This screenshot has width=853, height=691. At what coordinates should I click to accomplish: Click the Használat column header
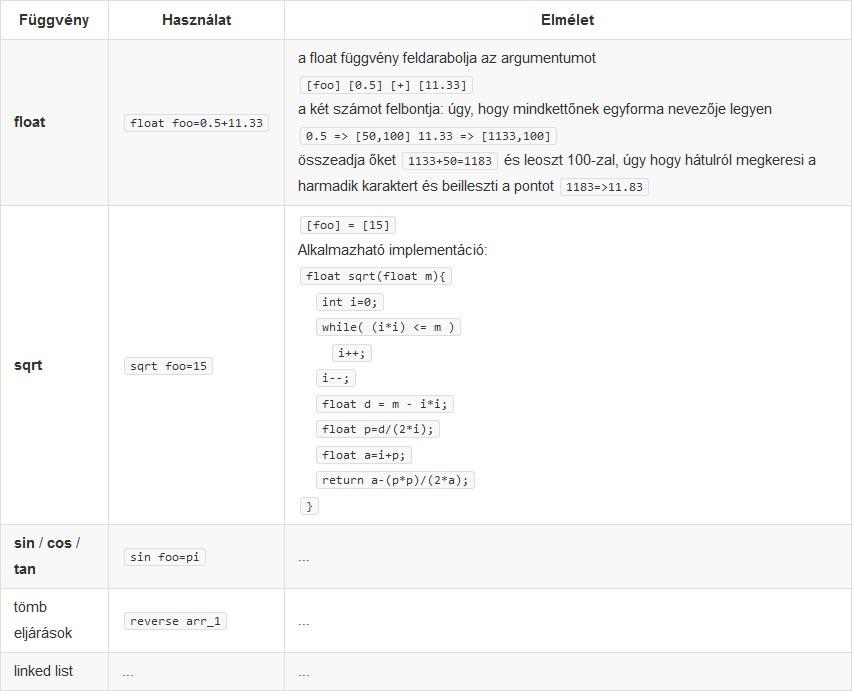pyautogui.click(x=196, y=20)
